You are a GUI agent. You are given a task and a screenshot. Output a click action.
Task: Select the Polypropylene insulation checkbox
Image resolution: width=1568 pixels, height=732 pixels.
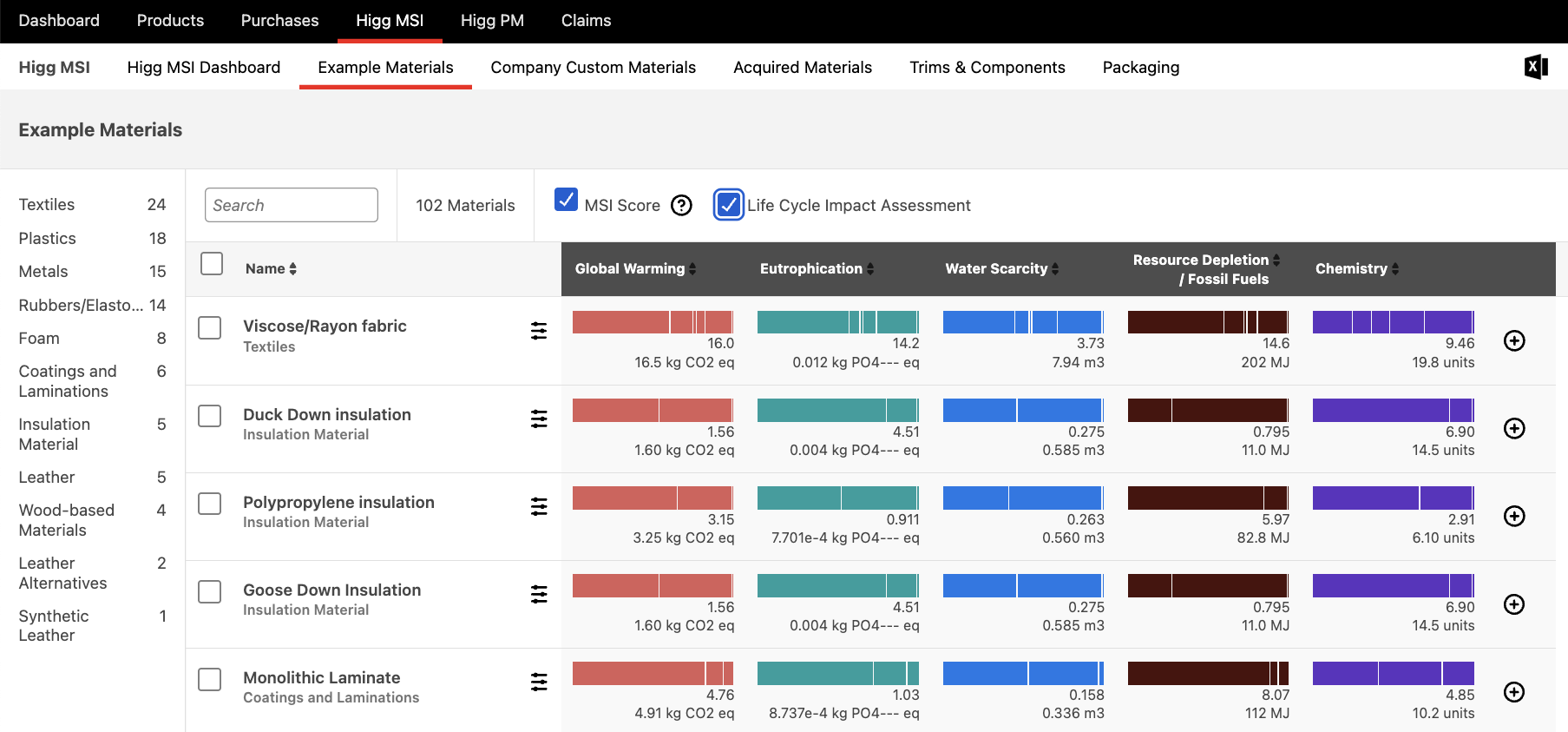(x=209, y=503)
